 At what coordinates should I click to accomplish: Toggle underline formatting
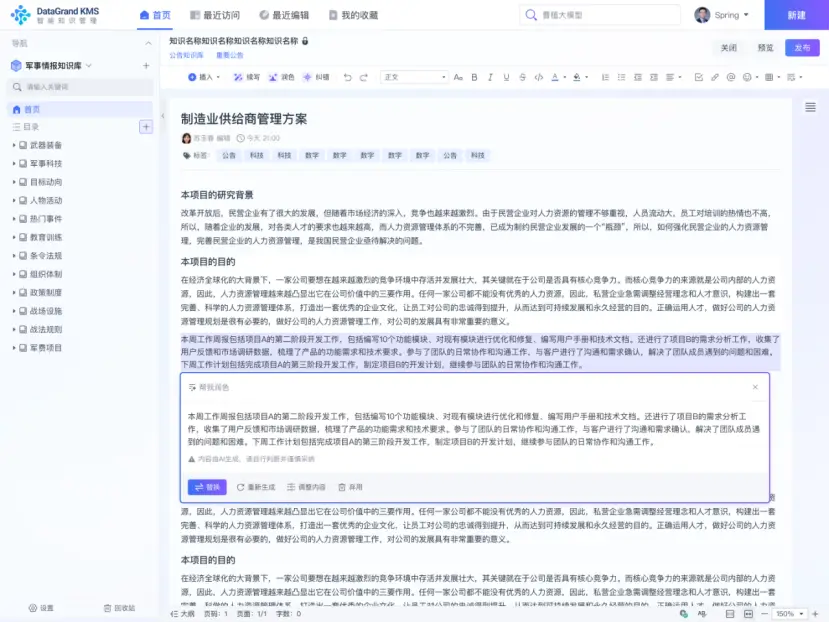(503, 77)
